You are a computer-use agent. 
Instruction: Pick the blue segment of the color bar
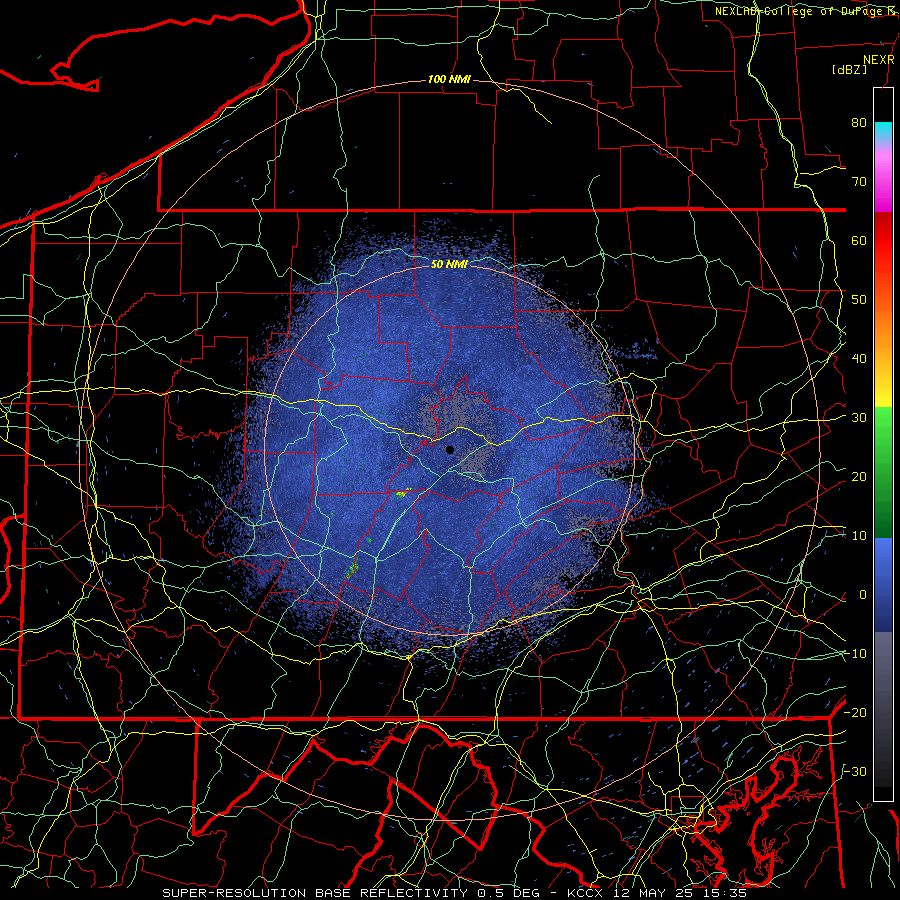click(883, 583)
